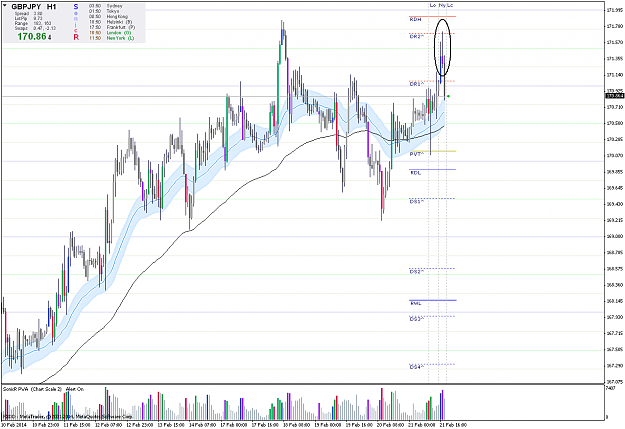625x429 pixels.
Task: Click the 171.995 label on the price axis
Action: click(x=614, y=10)
